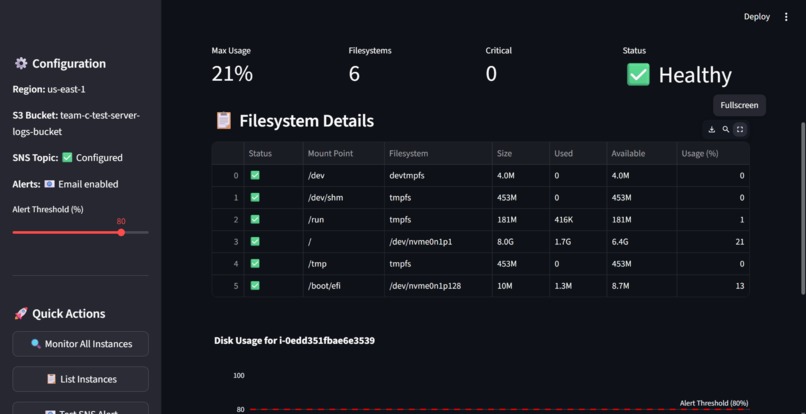This screenshot has width=806, height=414.
Task: Select the /dev/nvme0n1p1 filesystem cell
Action: pyautogui.click(x=438, y=242)
